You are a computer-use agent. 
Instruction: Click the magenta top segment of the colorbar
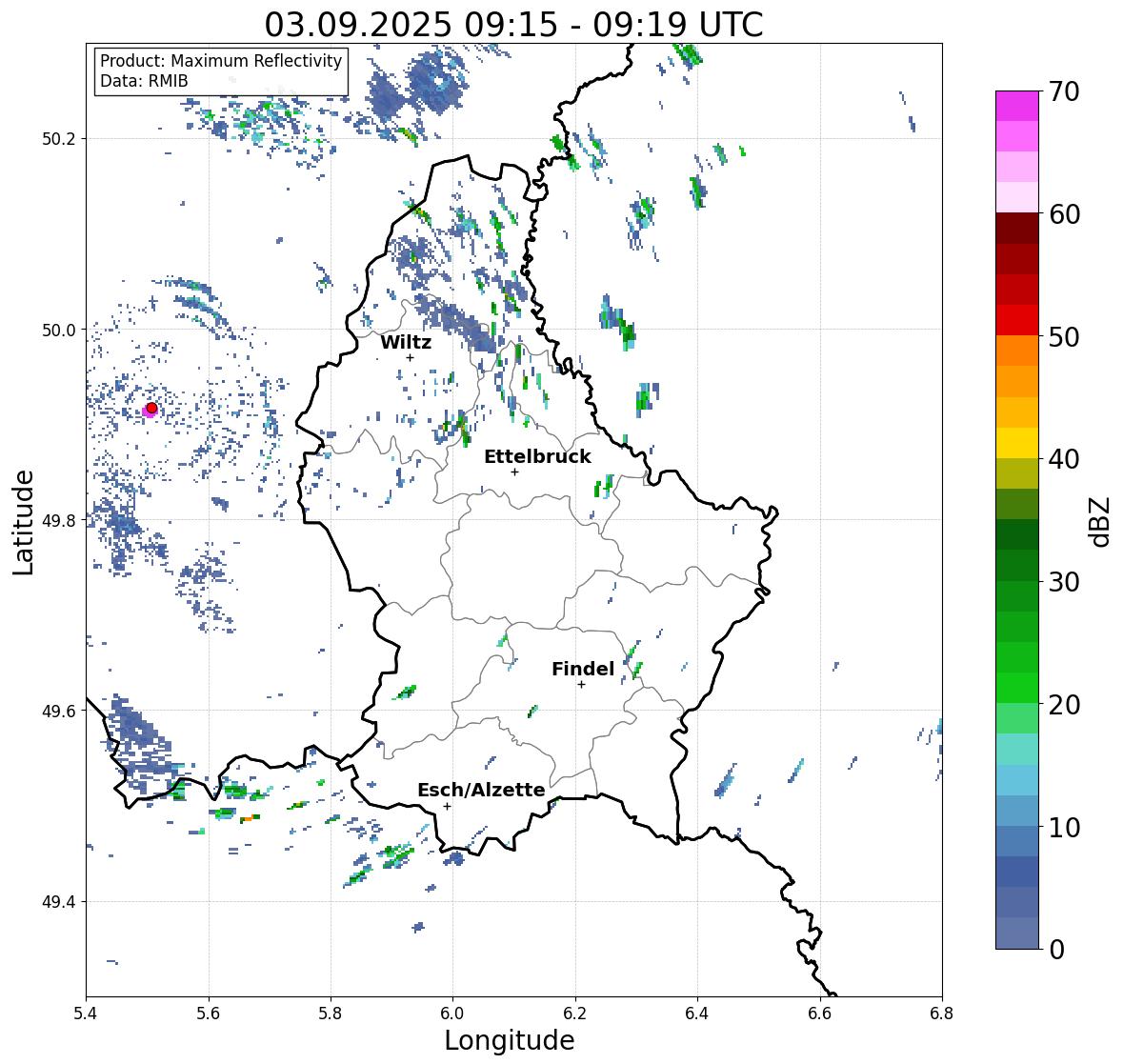tap(1017, 106)
